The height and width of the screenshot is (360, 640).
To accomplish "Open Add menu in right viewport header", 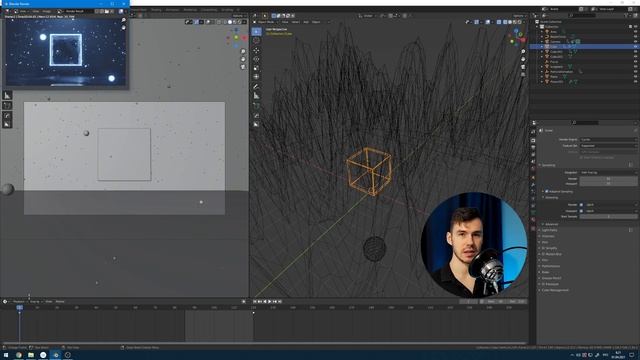I will pos(306,22).
